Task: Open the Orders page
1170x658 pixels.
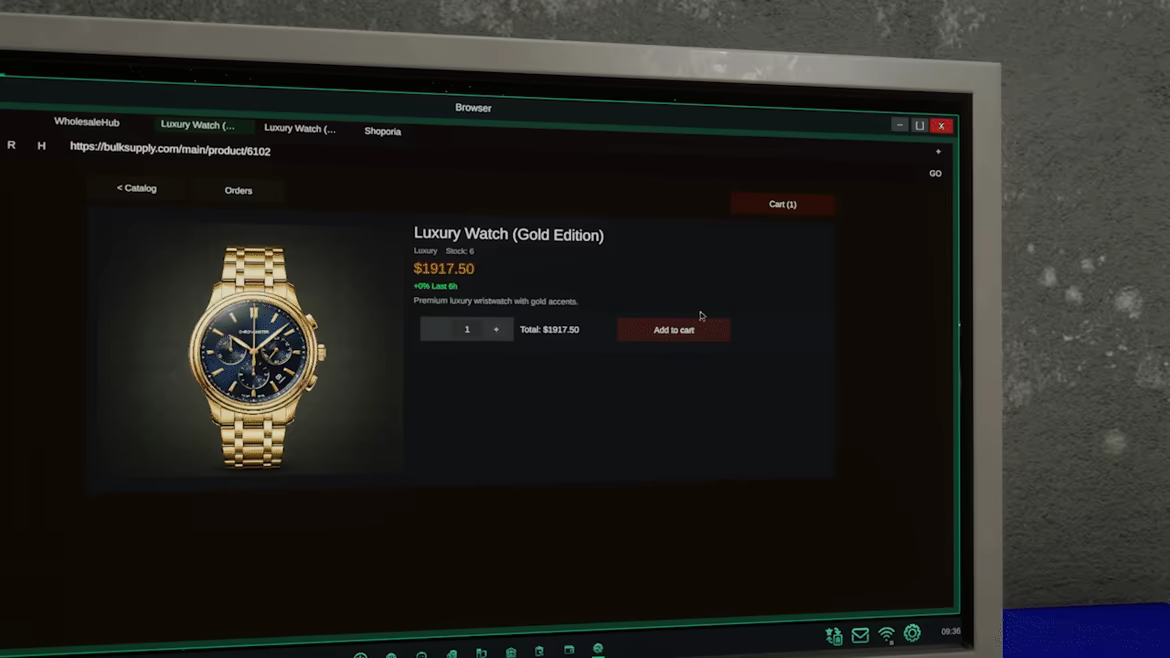Action: click(238, 190)
